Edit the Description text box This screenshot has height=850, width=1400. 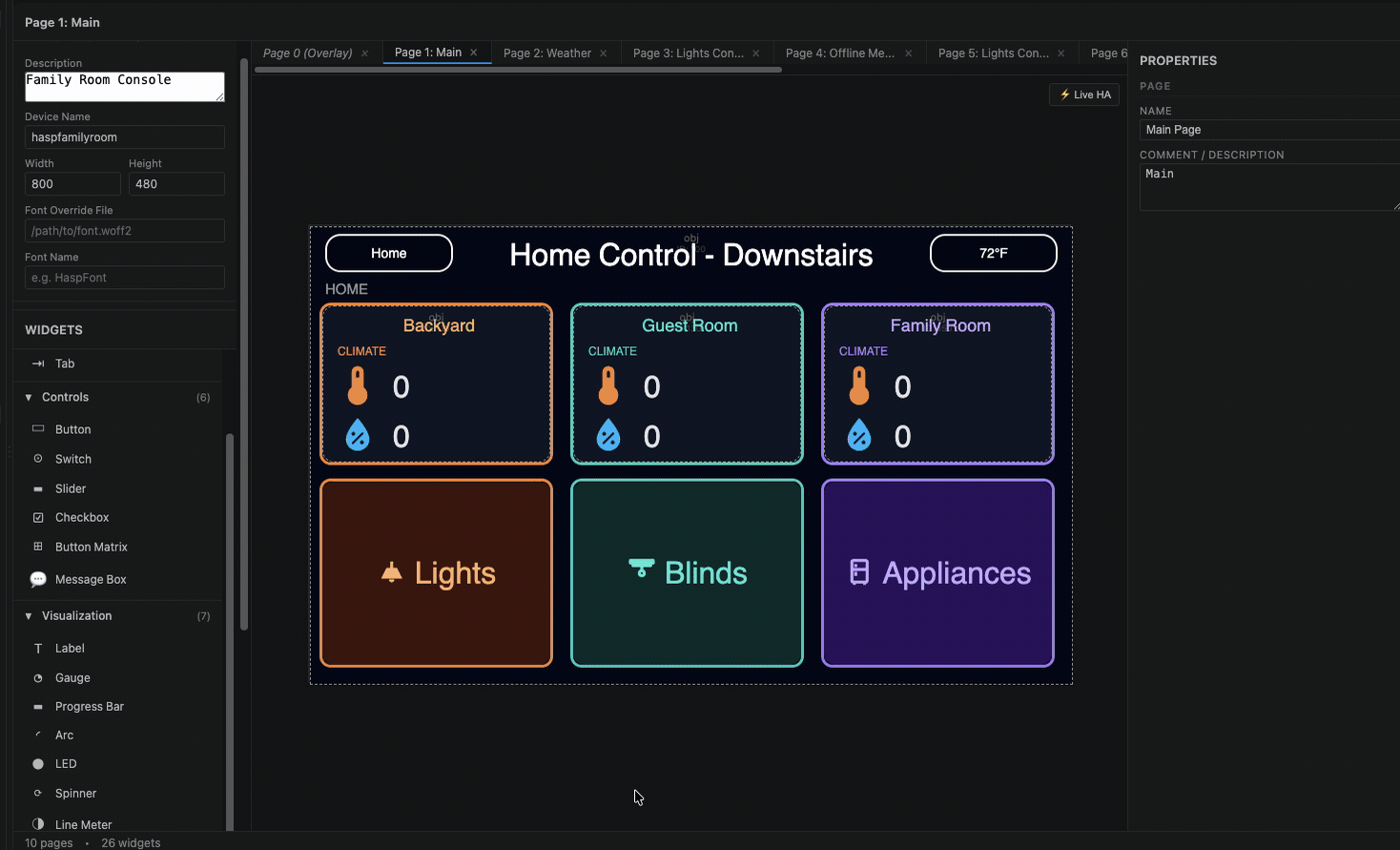coord(125,87)
